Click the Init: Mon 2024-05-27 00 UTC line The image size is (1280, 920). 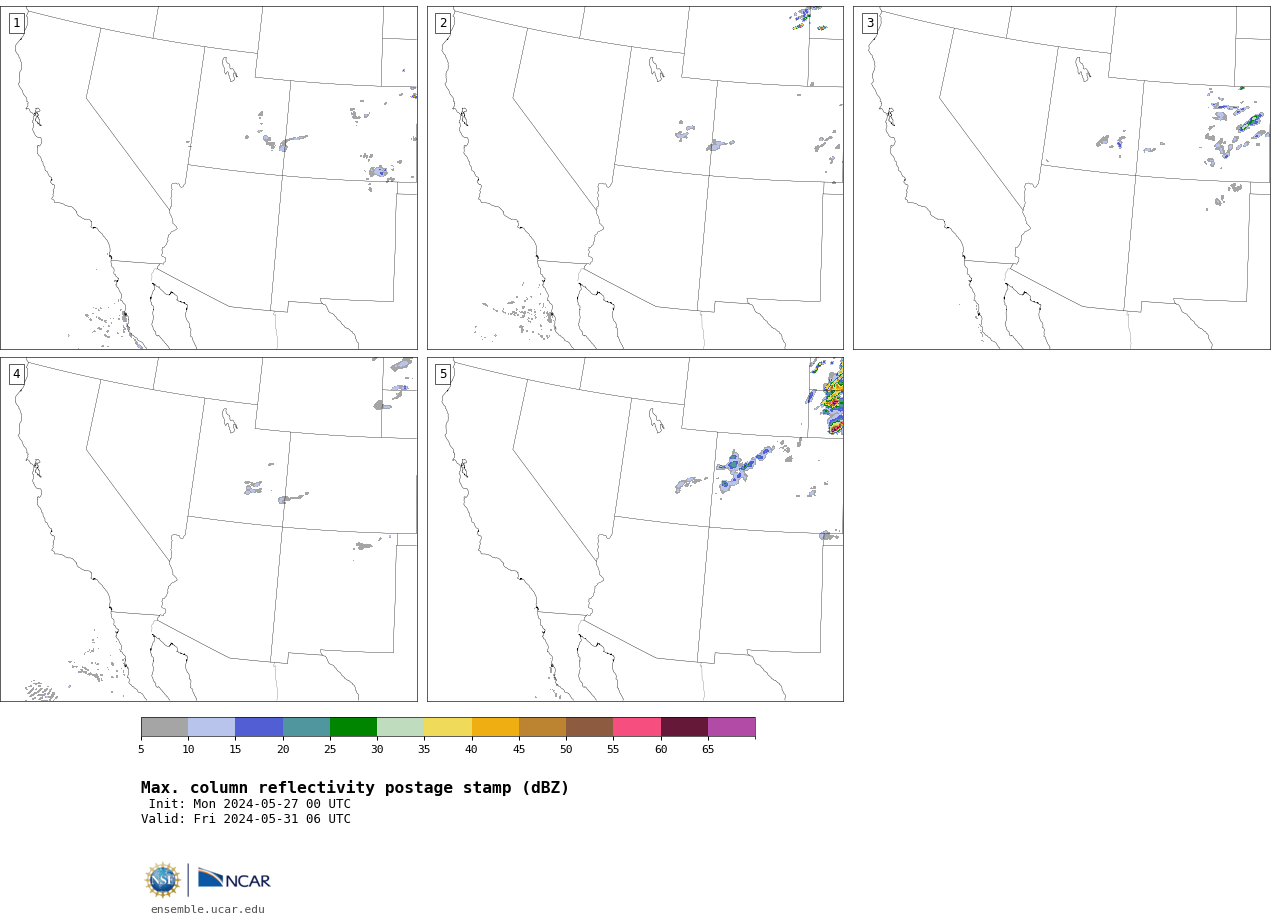(x=249, y=804)
